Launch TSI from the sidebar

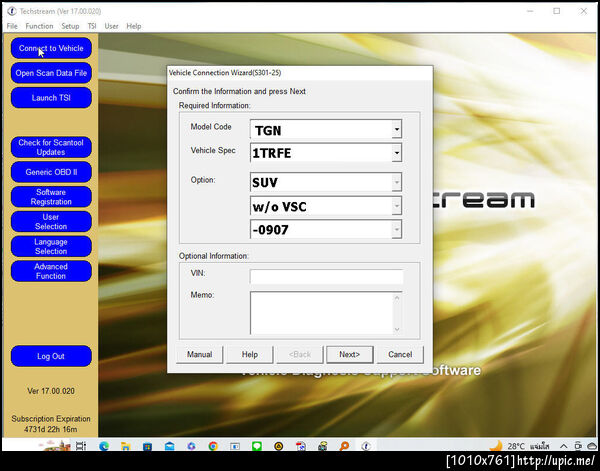(51, 98)
